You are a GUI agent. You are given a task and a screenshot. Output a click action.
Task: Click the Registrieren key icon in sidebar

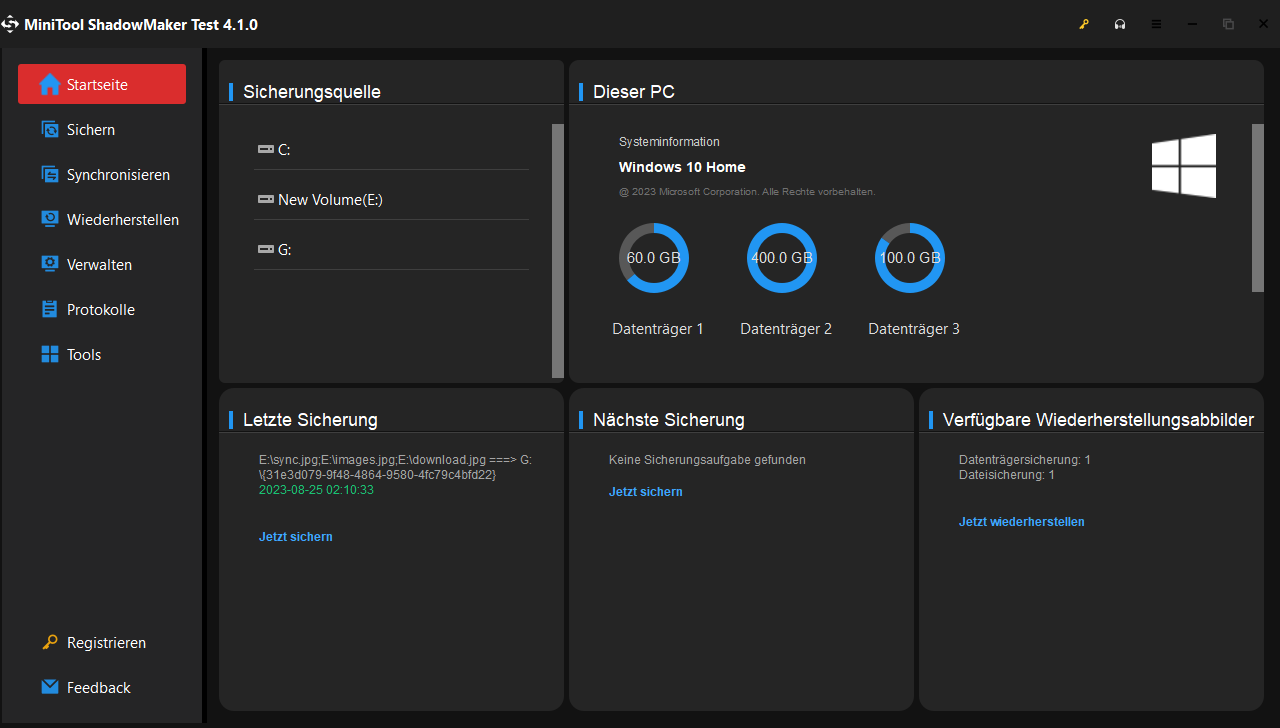(50, 643)
